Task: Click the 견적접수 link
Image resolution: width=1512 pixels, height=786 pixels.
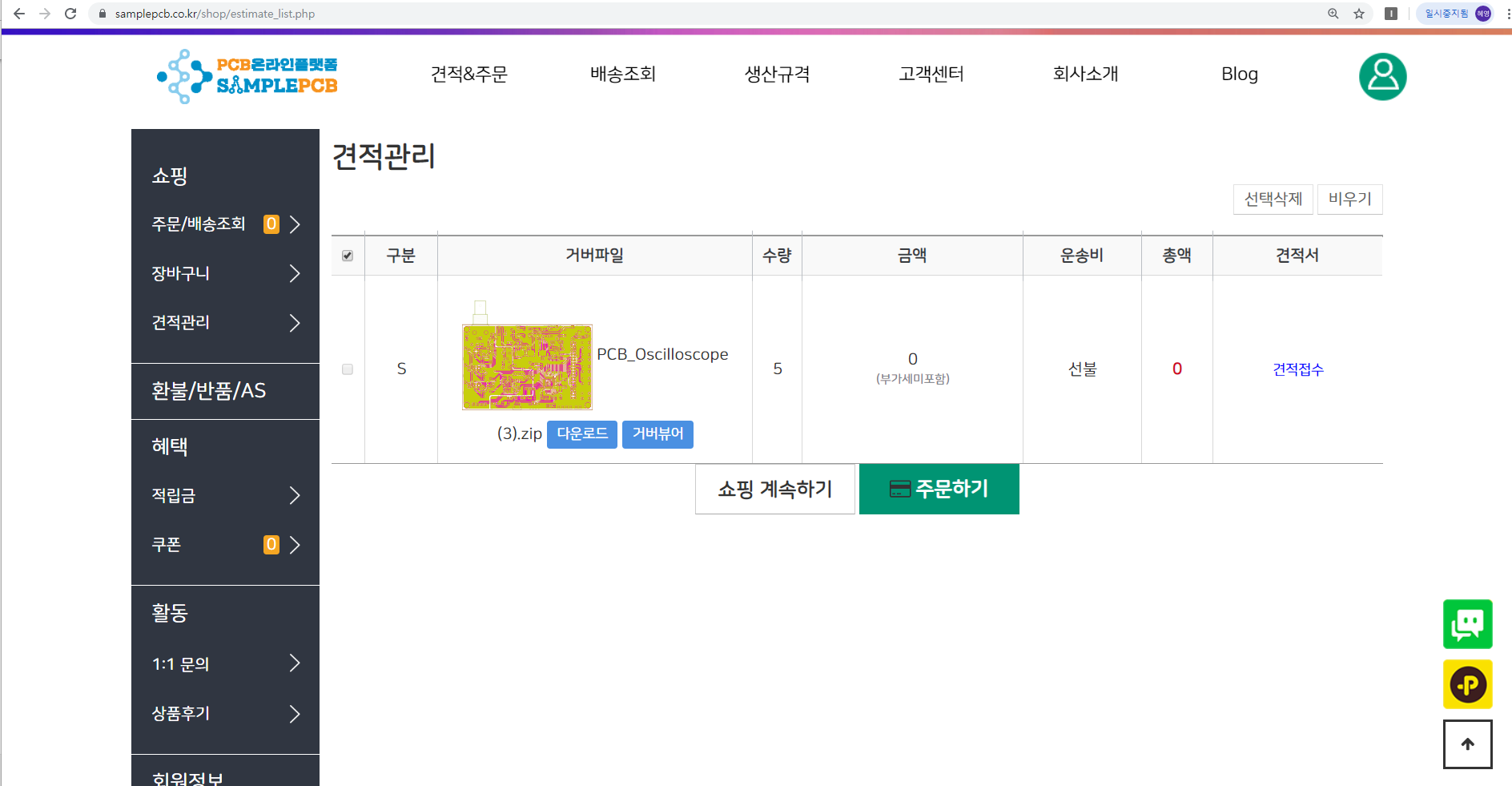Action: 1298,369
